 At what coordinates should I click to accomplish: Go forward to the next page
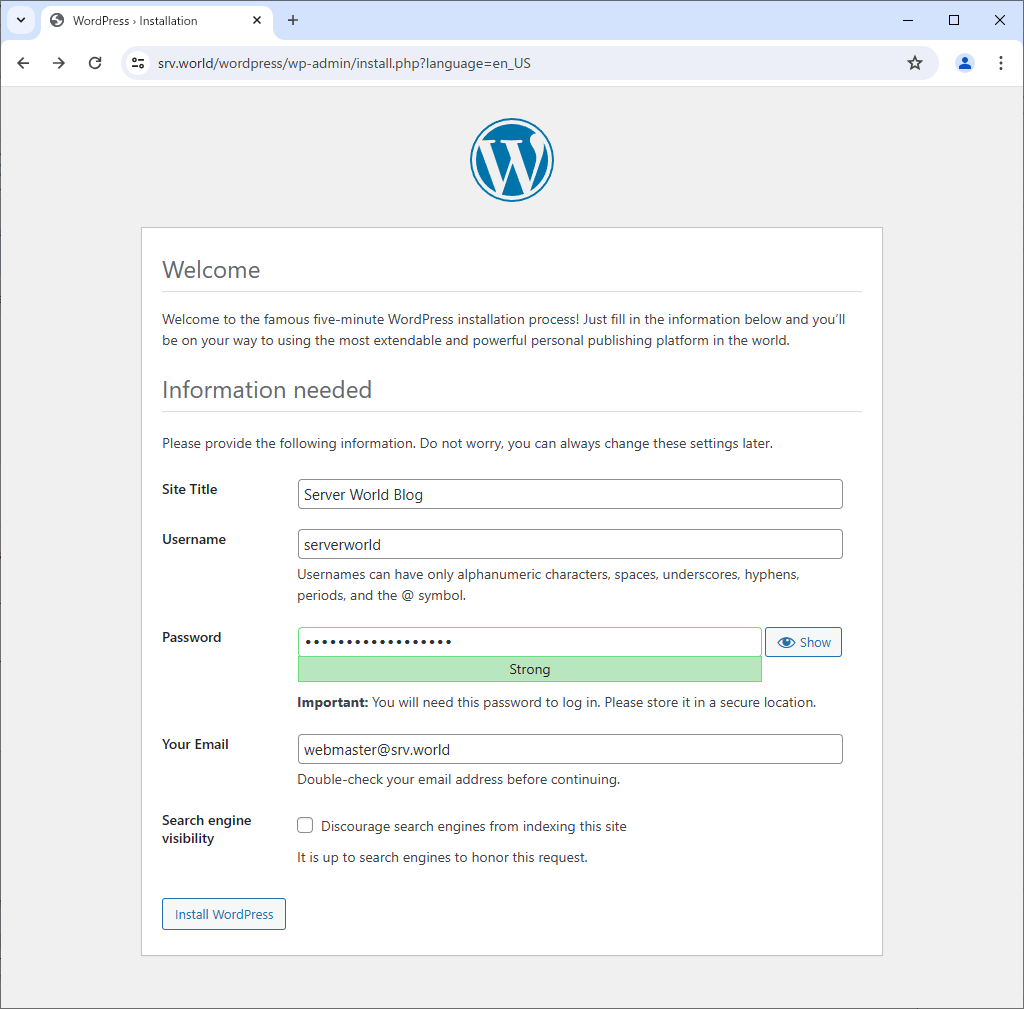pos(59,63)
